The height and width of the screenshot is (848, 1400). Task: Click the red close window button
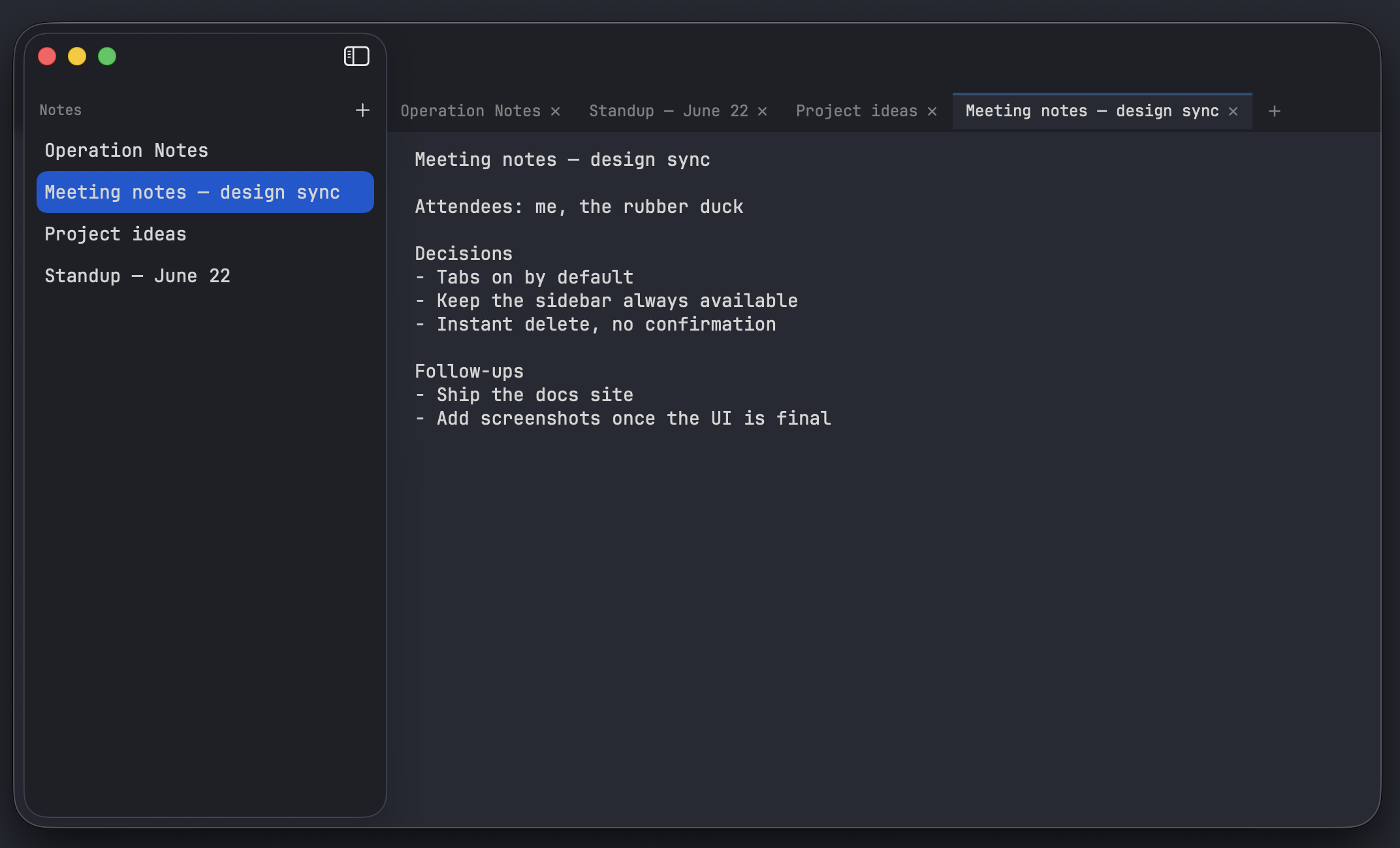pyautogui.click(x=47, y=56)
